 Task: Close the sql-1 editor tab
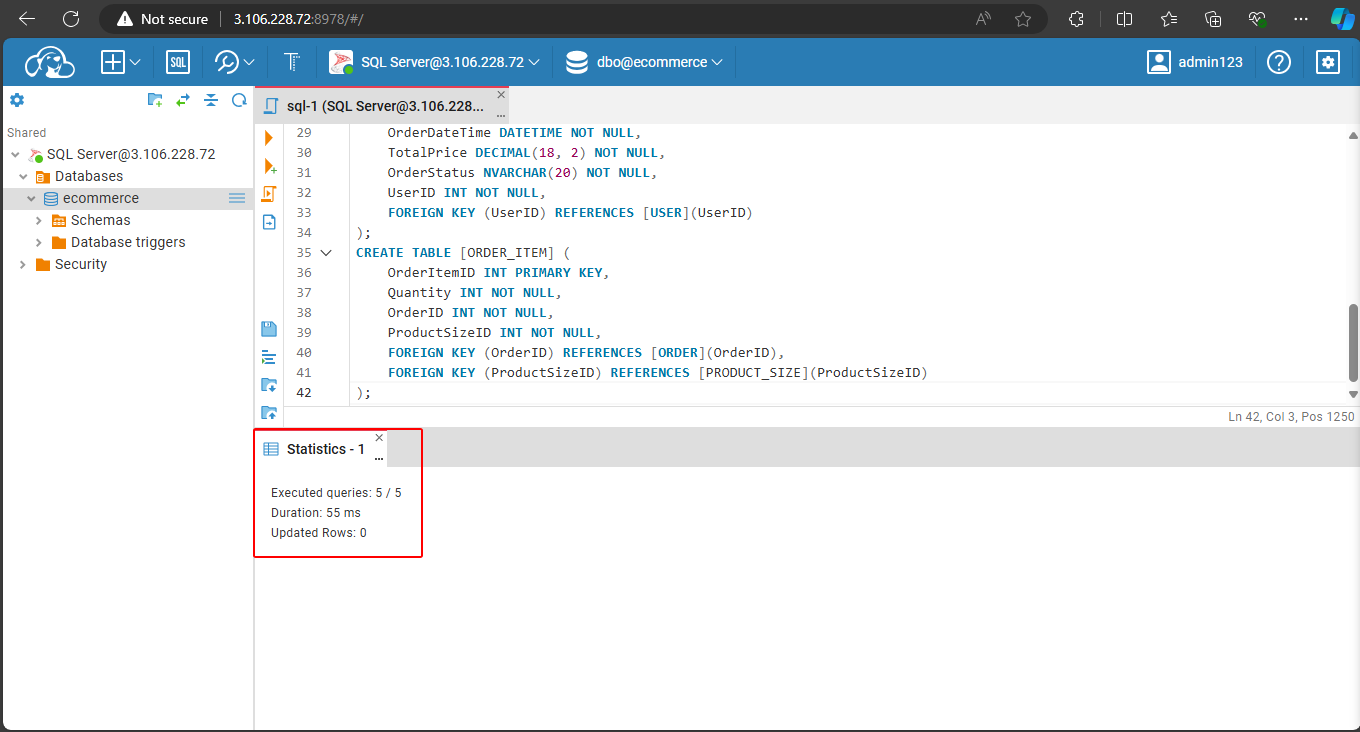click(502, 95)
